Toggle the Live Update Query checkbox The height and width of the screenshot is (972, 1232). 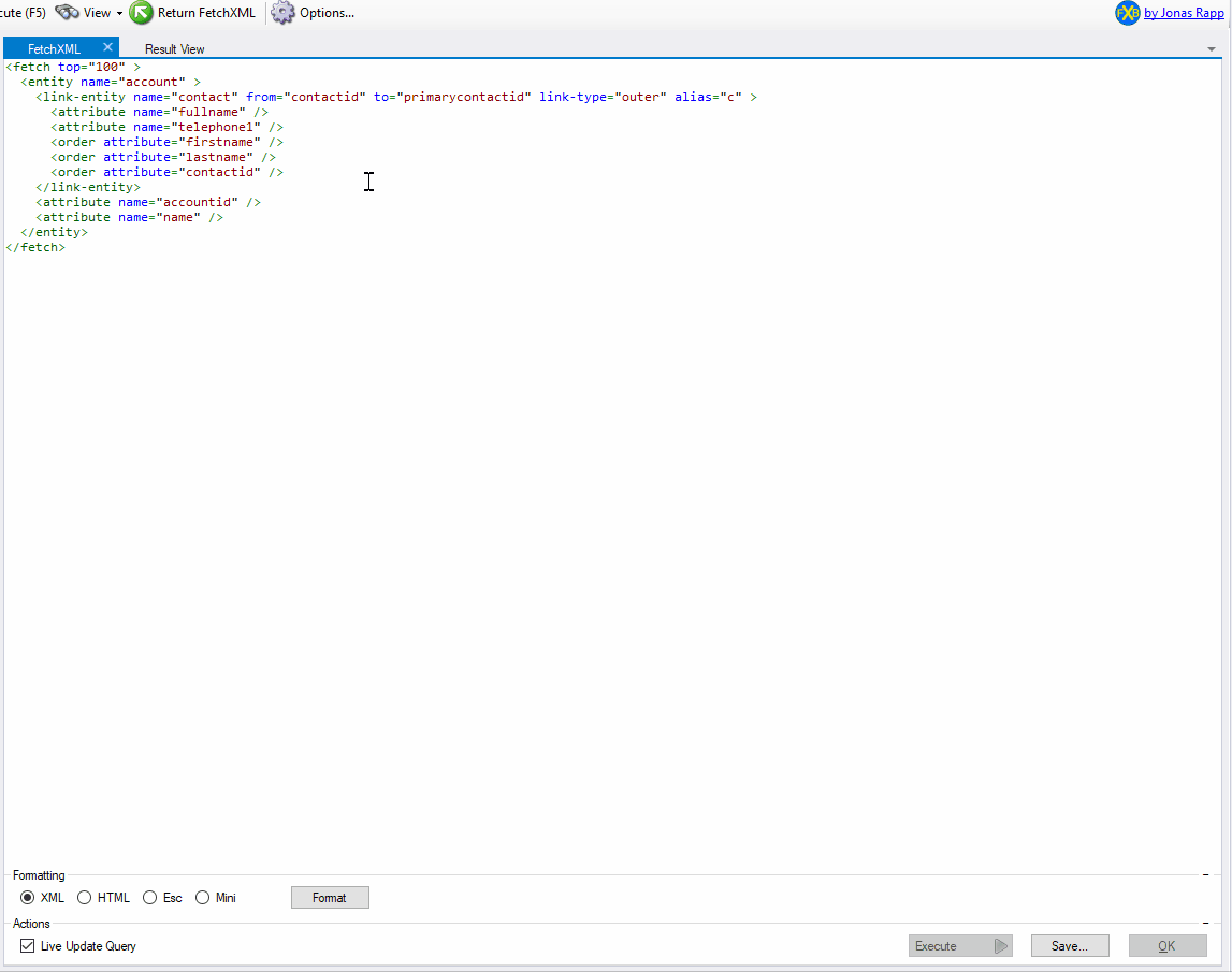[27, 946]
